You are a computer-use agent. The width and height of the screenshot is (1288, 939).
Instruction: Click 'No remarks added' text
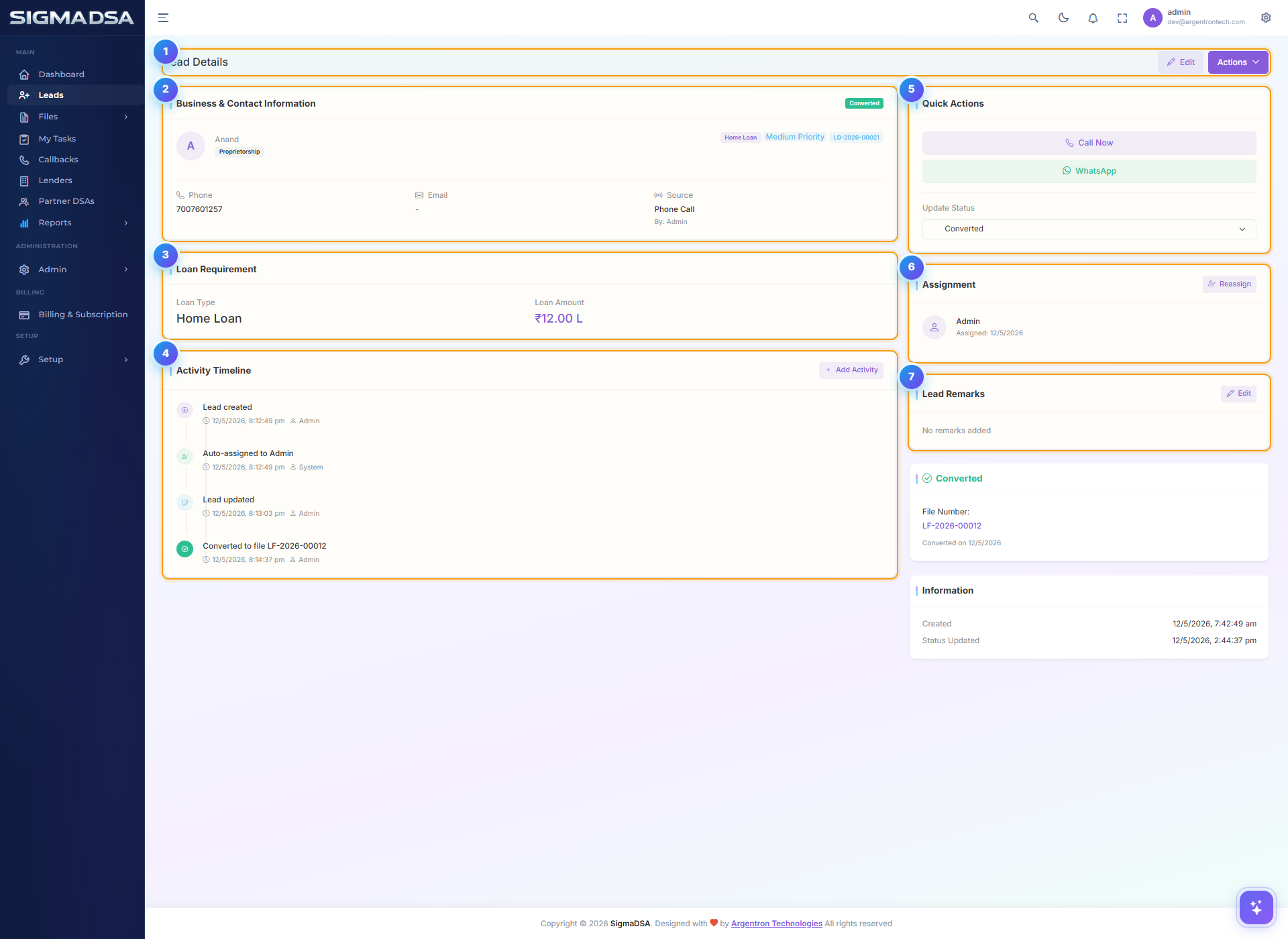point(956,431)
